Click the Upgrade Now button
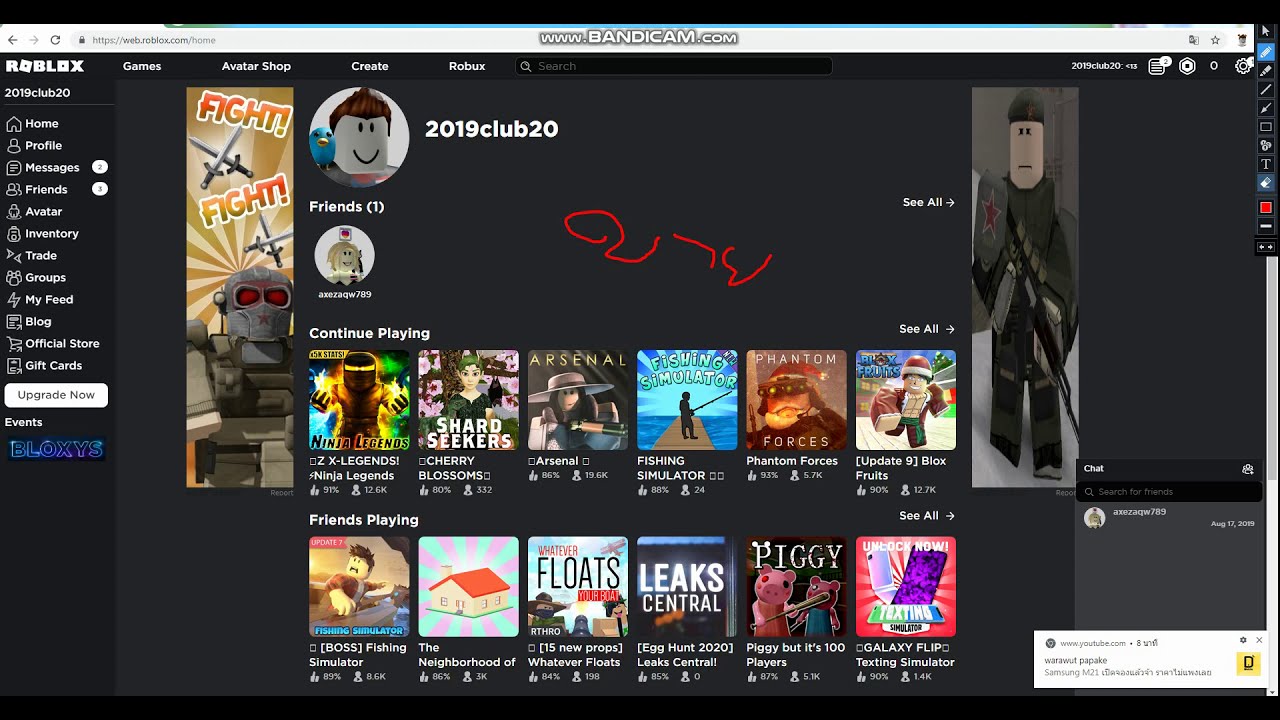The height and width of the screenshot is (720, 1280). 56,395
